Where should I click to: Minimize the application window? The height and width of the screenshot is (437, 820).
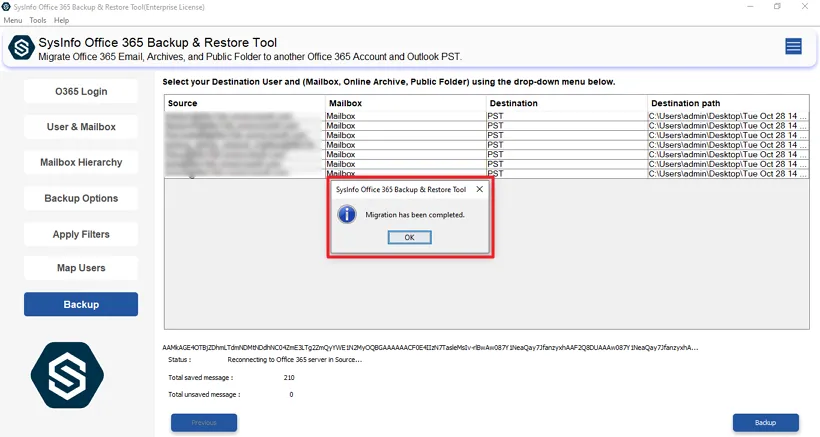pos(750,7)
